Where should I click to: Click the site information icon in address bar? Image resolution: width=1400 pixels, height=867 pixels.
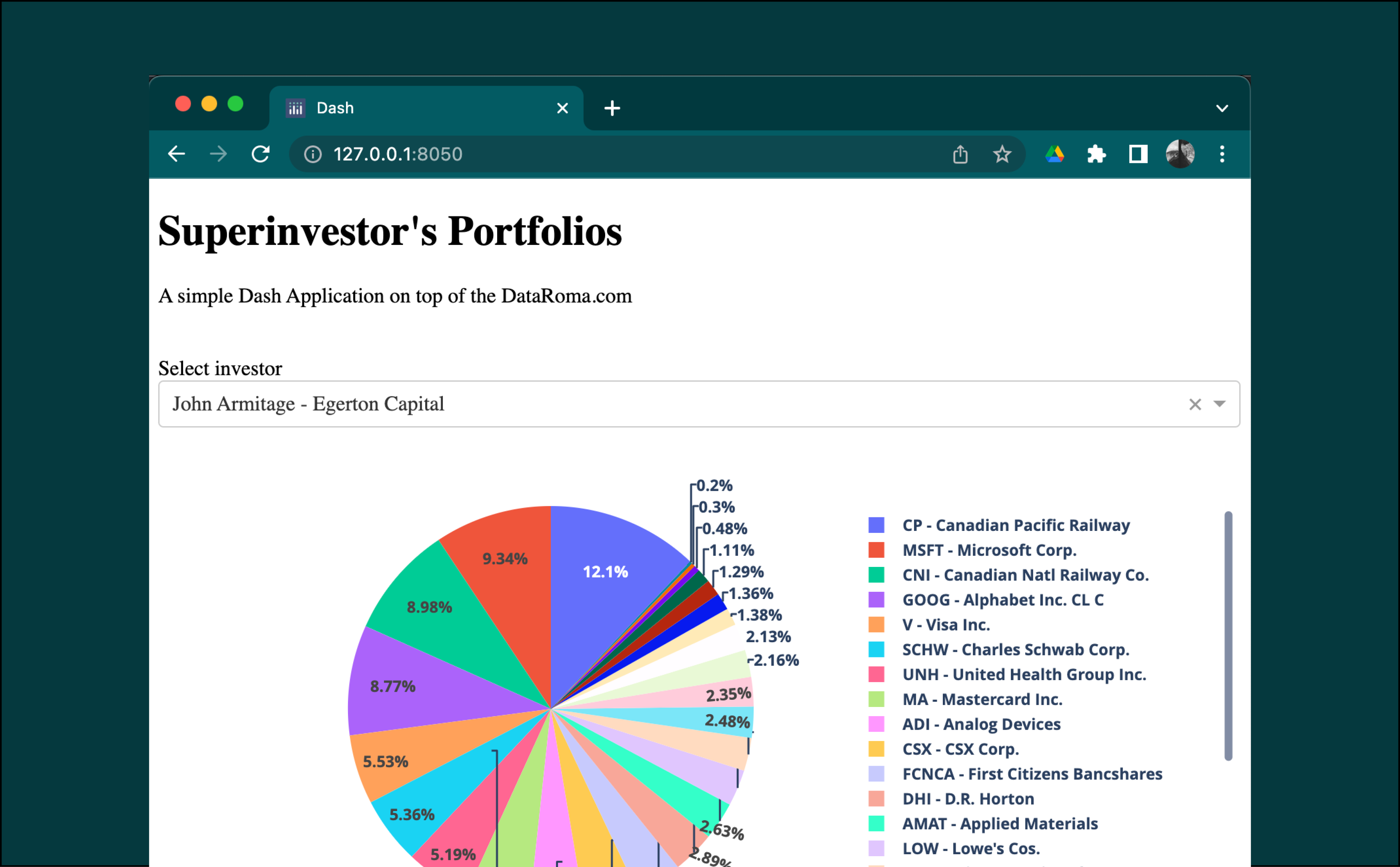point(313,154)
